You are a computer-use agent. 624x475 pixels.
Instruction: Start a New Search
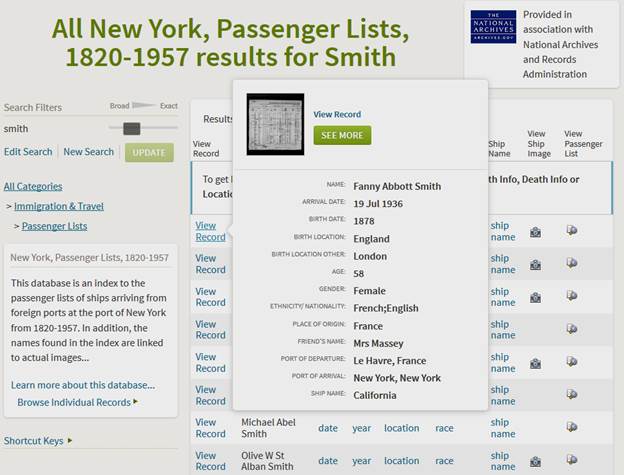pos(89,152)
